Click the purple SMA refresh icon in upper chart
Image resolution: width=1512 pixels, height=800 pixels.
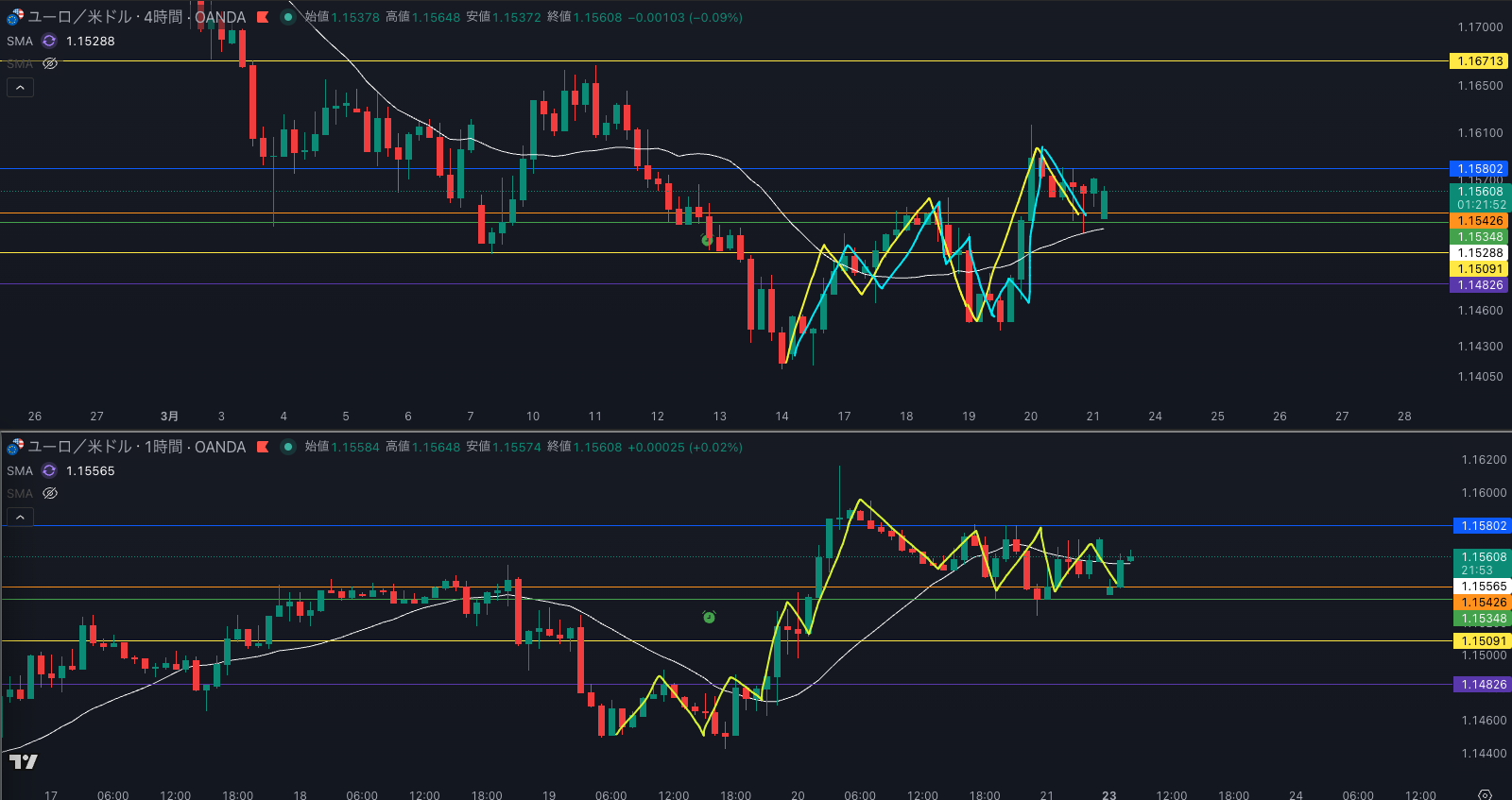pos(49,41)
